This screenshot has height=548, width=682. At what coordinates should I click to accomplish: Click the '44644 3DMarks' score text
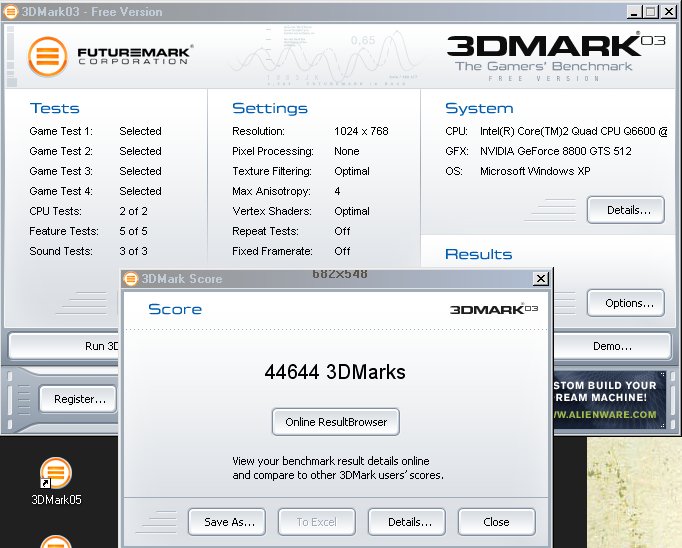tap(335, 372)
